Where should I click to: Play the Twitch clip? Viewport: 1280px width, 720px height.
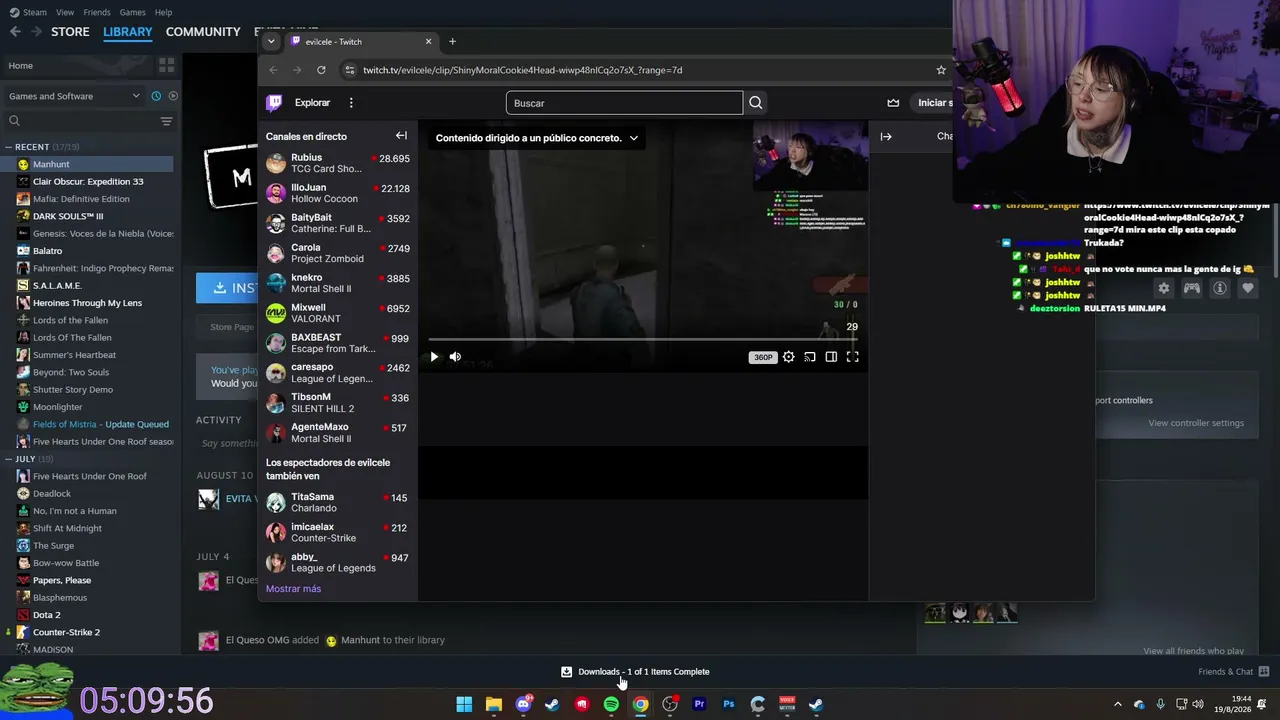434,357
